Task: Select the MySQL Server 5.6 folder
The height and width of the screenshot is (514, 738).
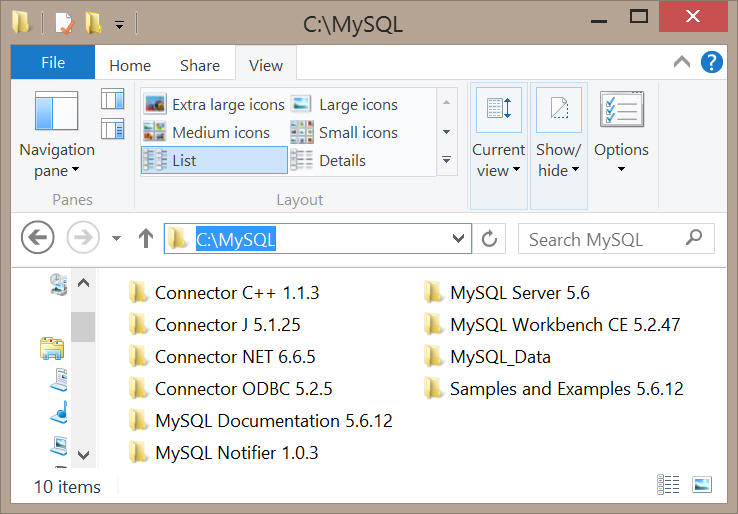Action: (507, 293)
